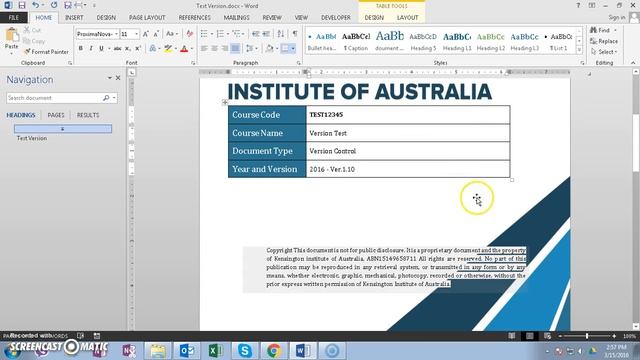The height and width of the screenshot is (360, 640).
Task: Open REVIEW tab
Action: [272, 18]
